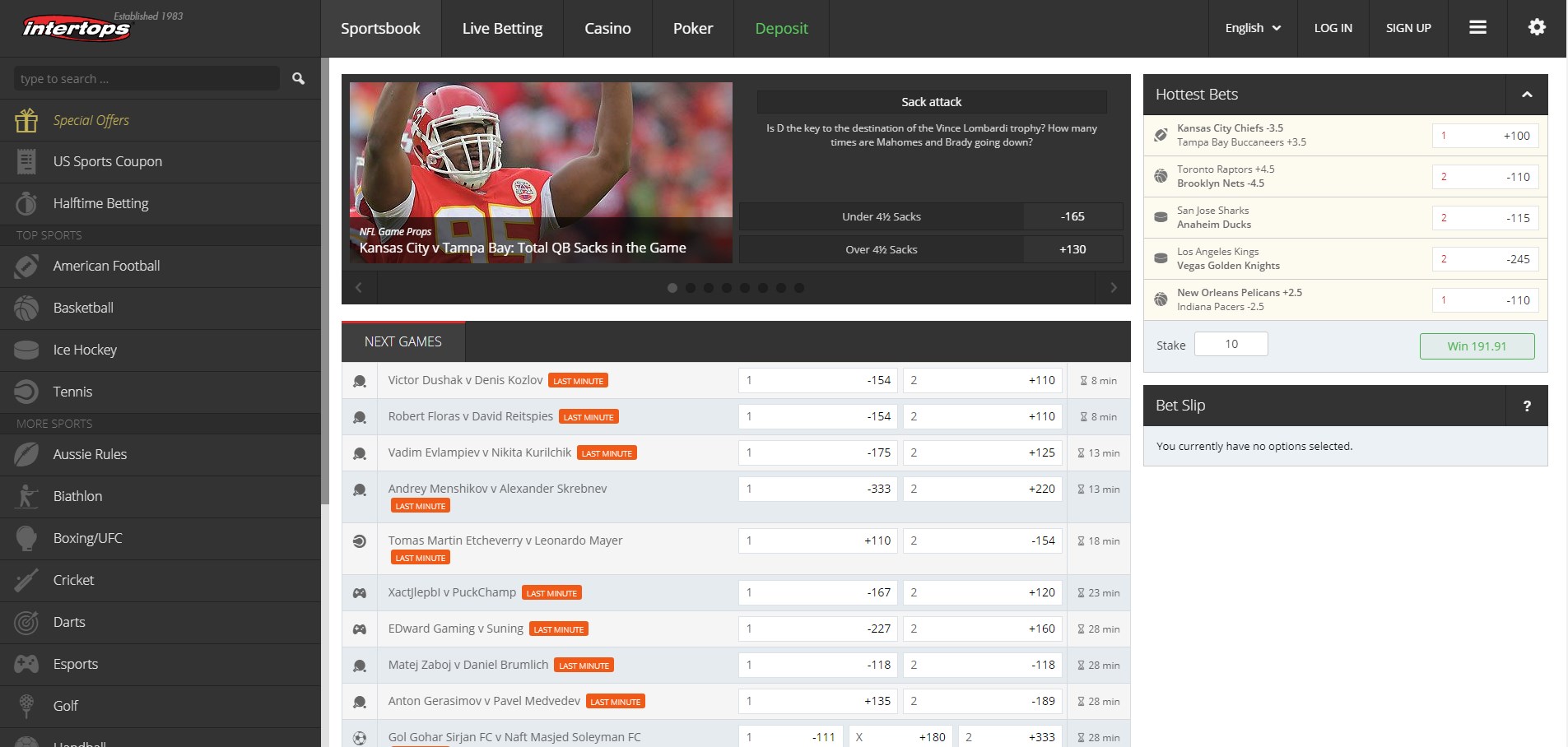Select Basketball sidebar icon
Image resolution: width=1568 pixels, height=747 pixels.
pyautogui.click(x=26, y=308)
